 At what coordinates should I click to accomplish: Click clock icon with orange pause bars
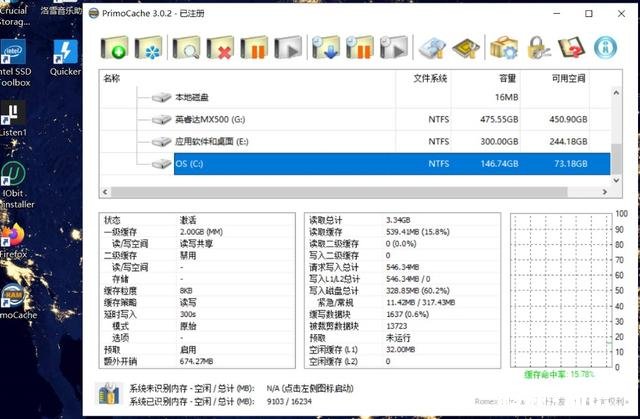[x=360, y=47]
